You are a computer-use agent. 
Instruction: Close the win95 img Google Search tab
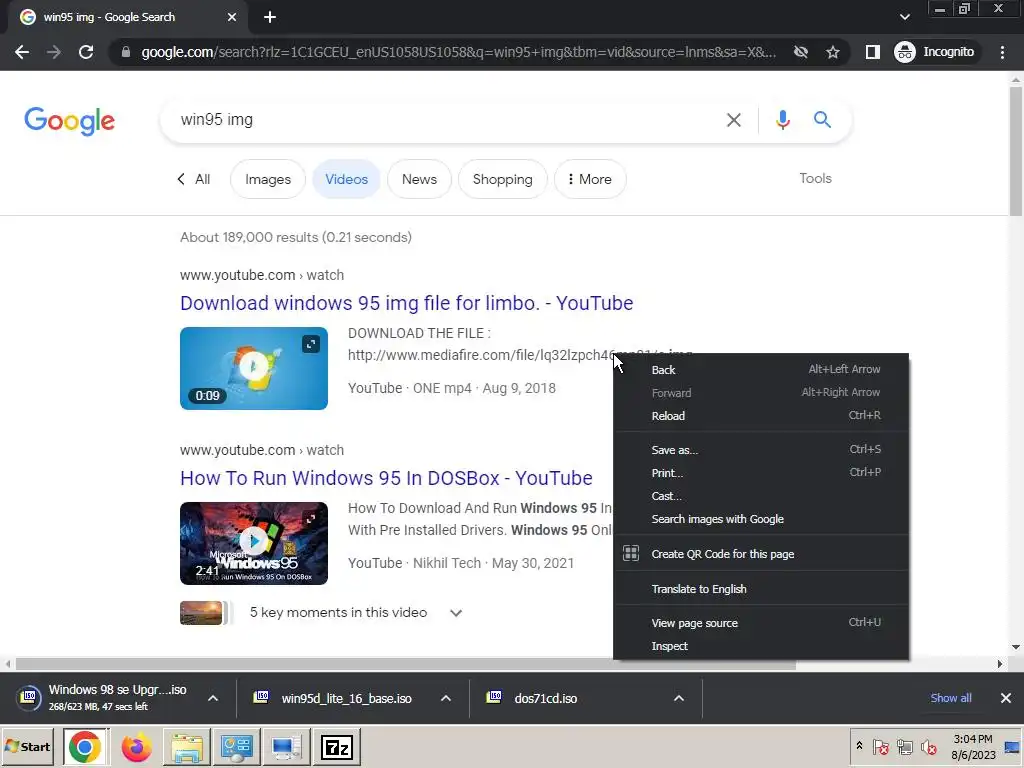click(x=232, y=18)
